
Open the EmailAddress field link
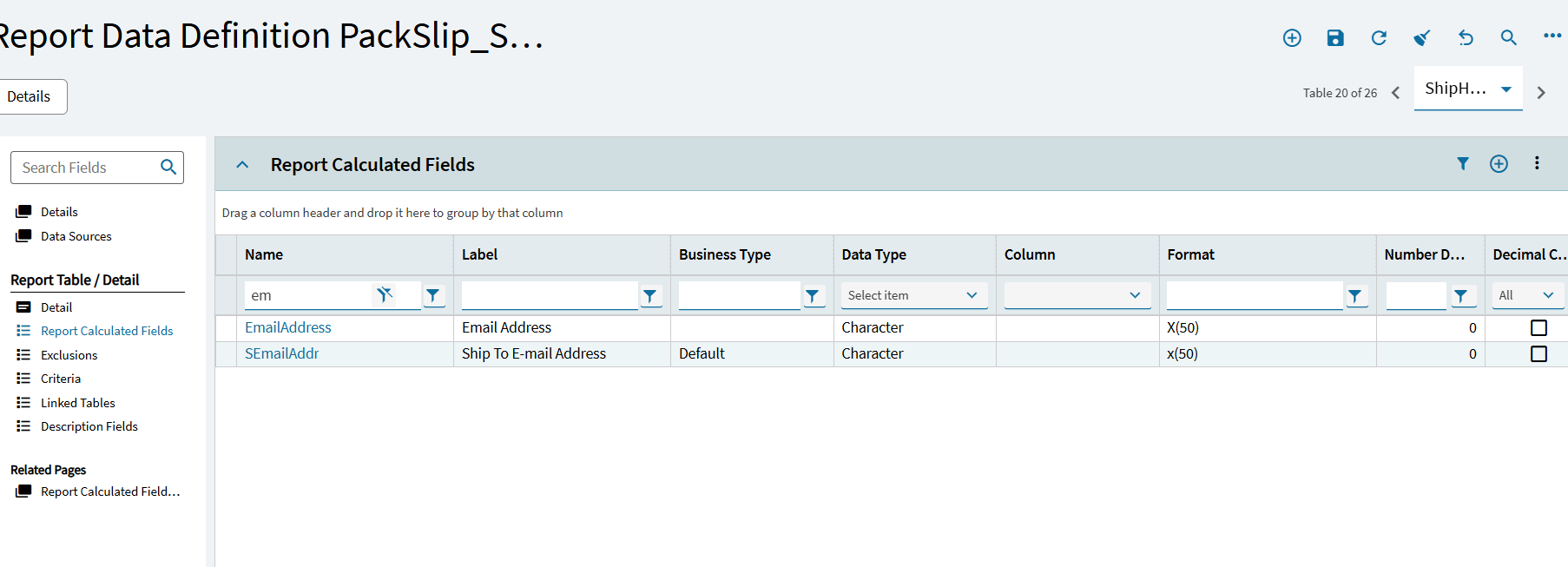[x=288, y=327]
